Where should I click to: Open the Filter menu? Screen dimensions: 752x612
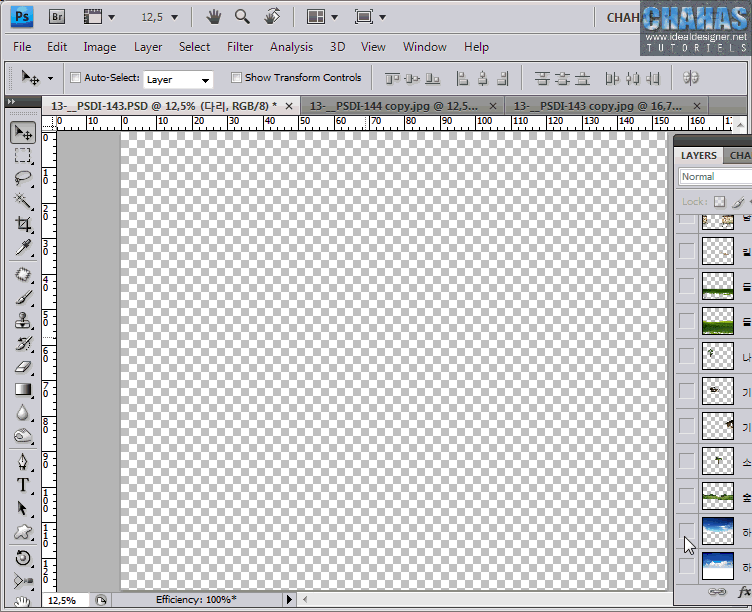tap(240, 47)
